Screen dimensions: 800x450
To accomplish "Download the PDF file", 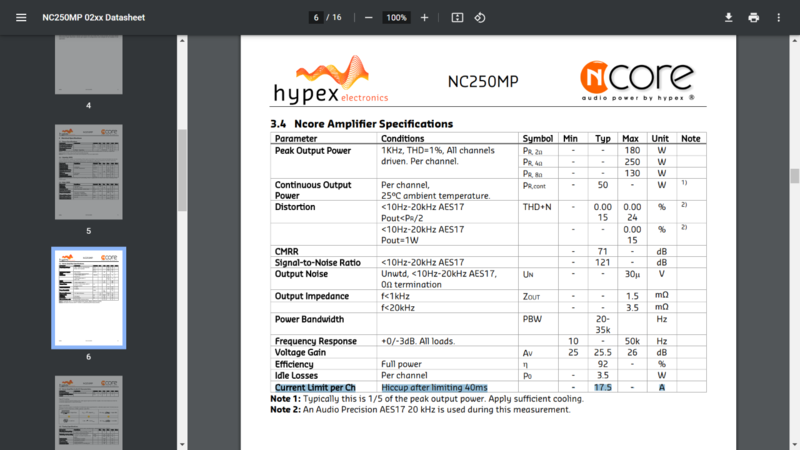I will [x=728, y=17].
